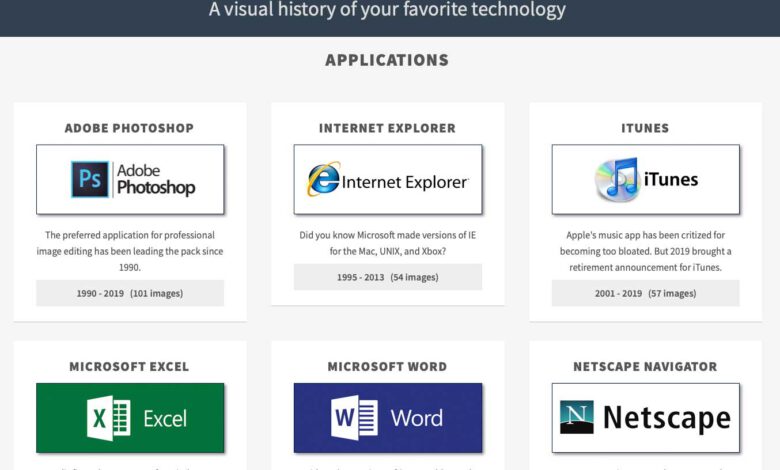The width and height of the screenshot is (780, 470).
Task: Click the iTunes music note icon
Action: click(616, 180)
